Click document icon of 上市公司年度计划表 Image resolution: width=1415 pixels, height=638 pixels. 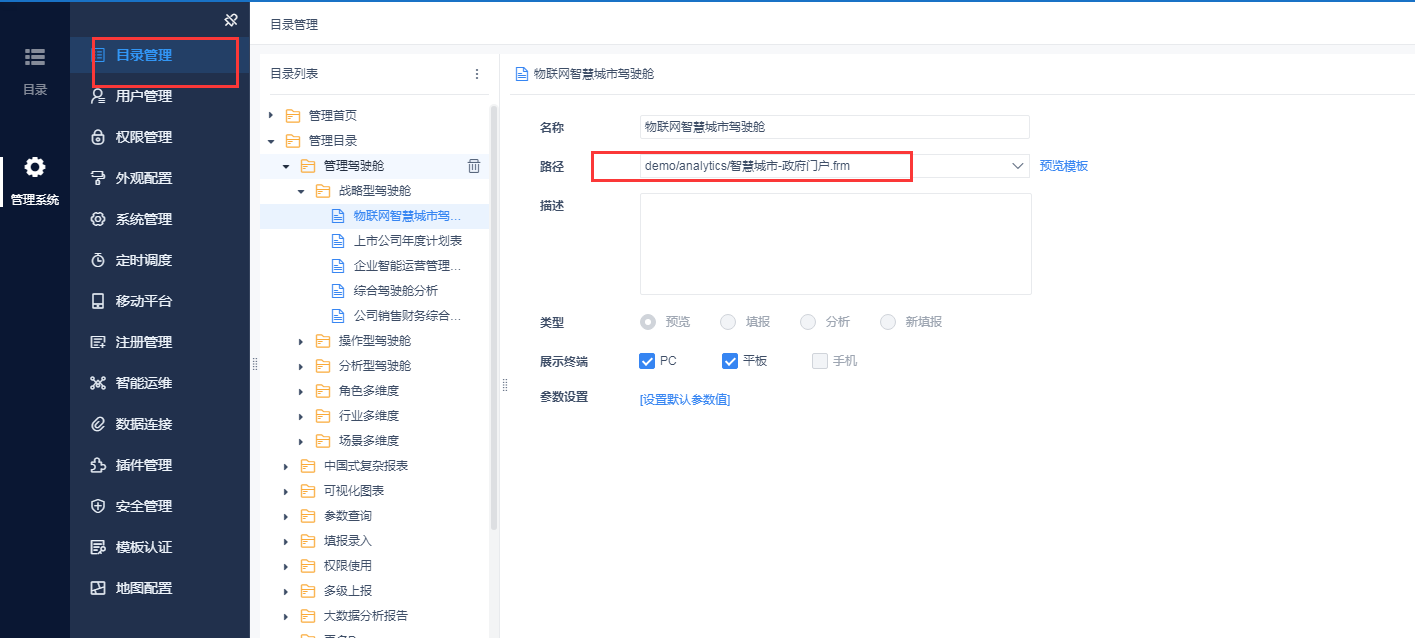coord(338,241)
